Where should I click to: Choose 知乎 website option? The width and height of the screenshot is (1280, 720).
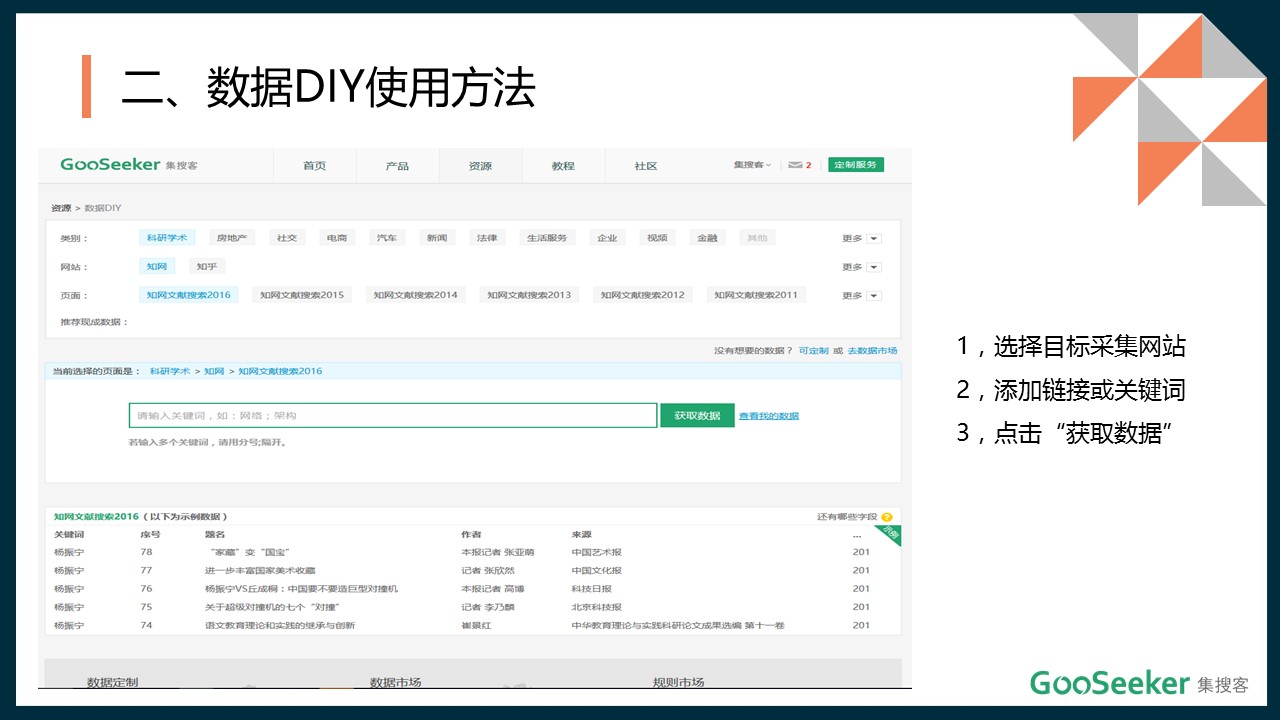(x=207, y=266)
